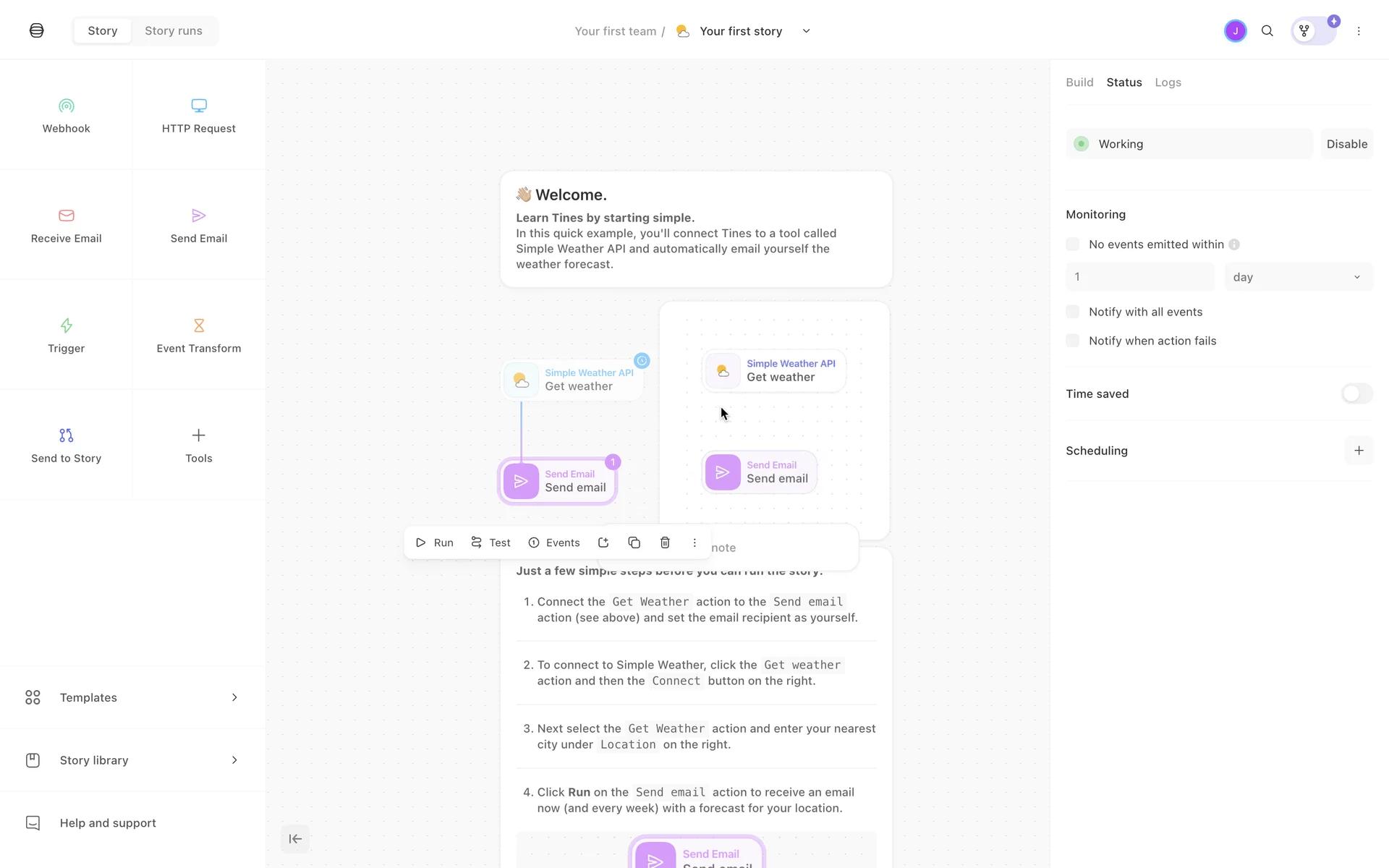Click the monitoring duration number field
1389x868 pixels.
click(x=1139, y=277)
